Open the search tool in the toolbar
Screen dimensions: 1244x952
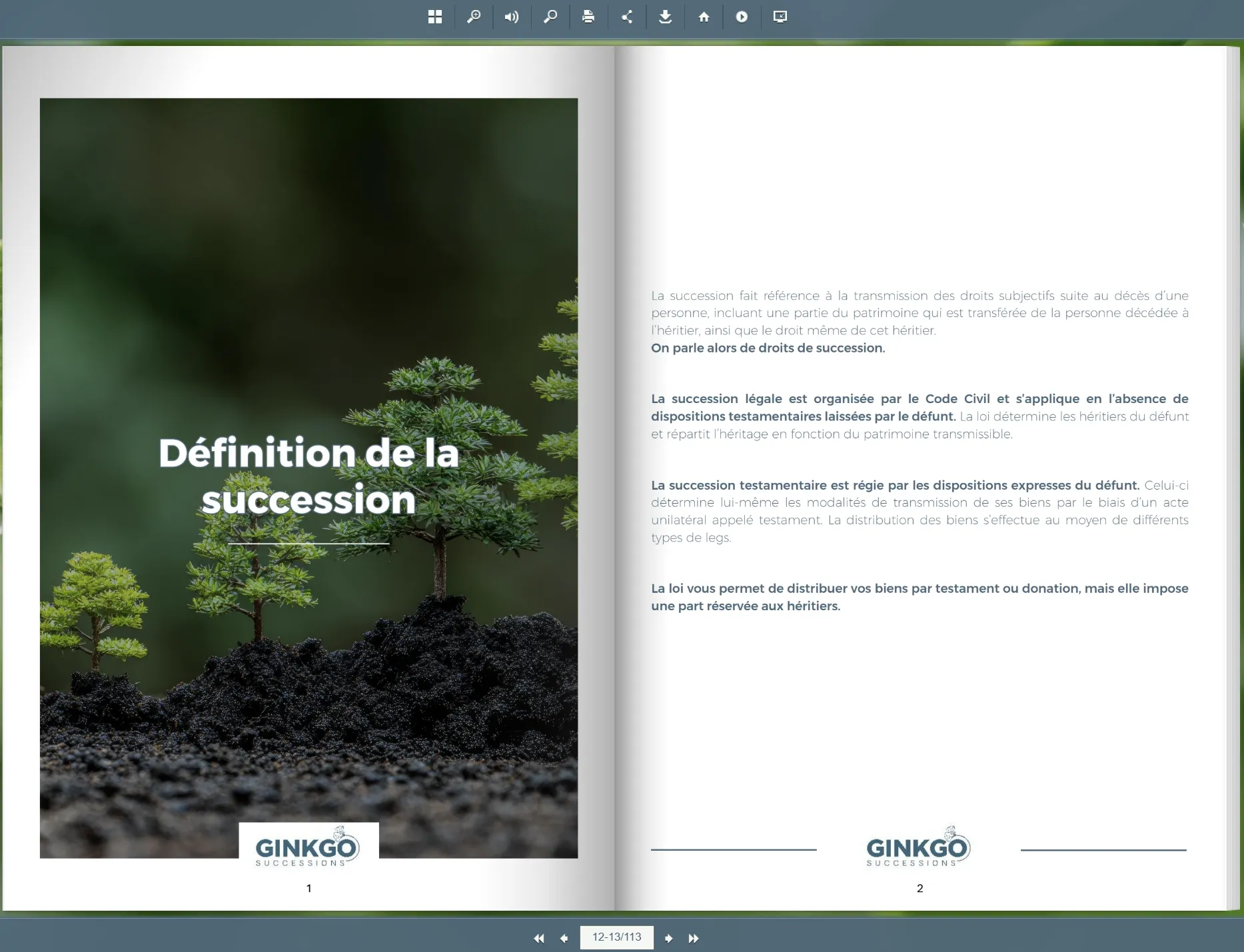pyautogui.click(x=550, y=17)
